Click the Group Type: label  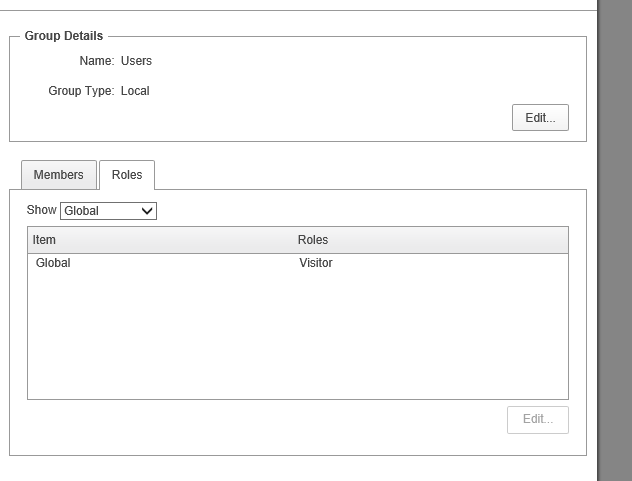pos(81,91)
